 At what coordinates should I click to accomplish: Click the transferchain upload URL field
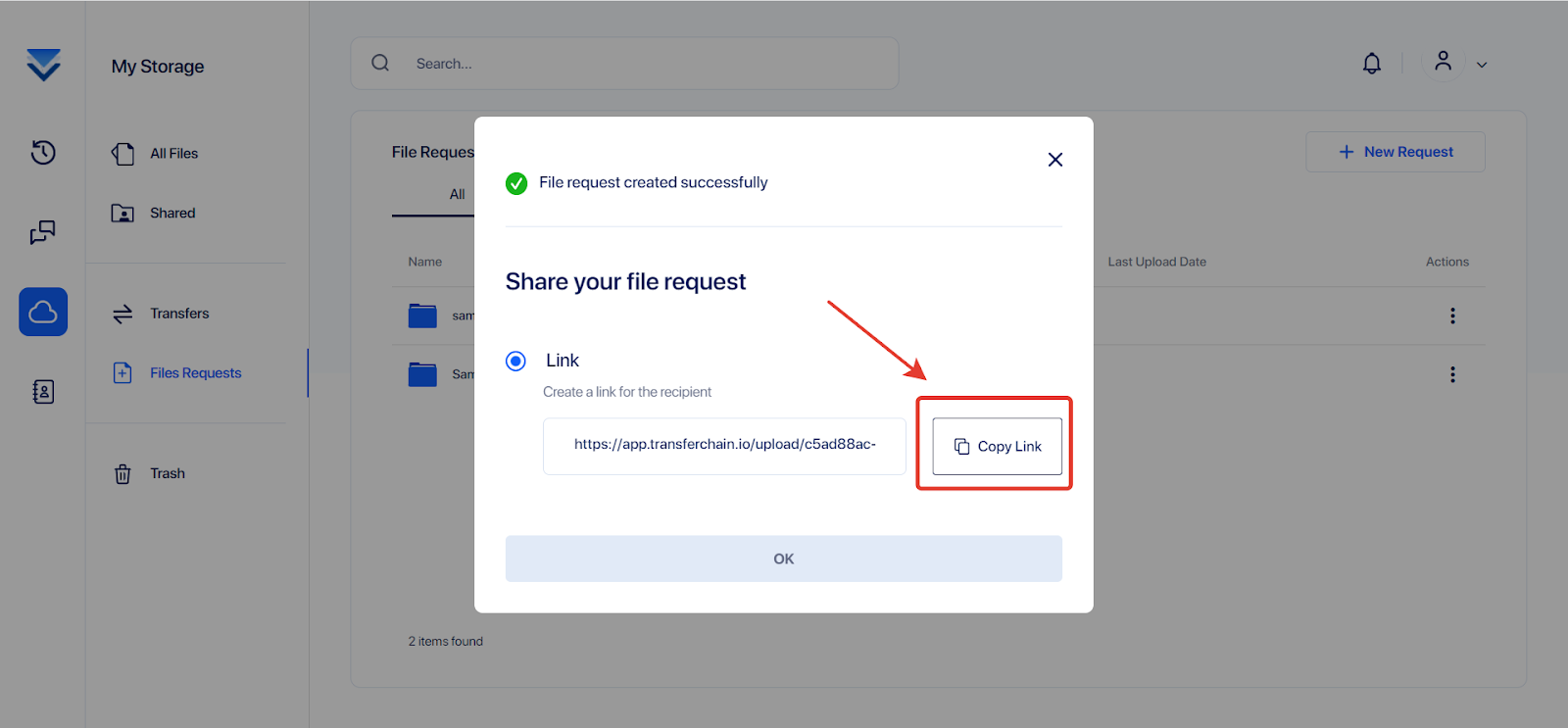[x=724, y=446]
